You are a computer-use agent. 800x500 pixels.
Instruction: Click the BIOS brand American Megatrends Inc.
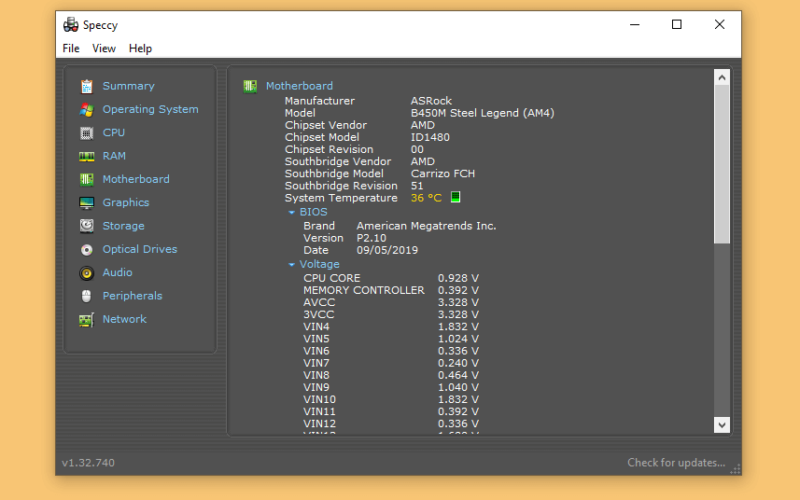[x=426, y=226]
